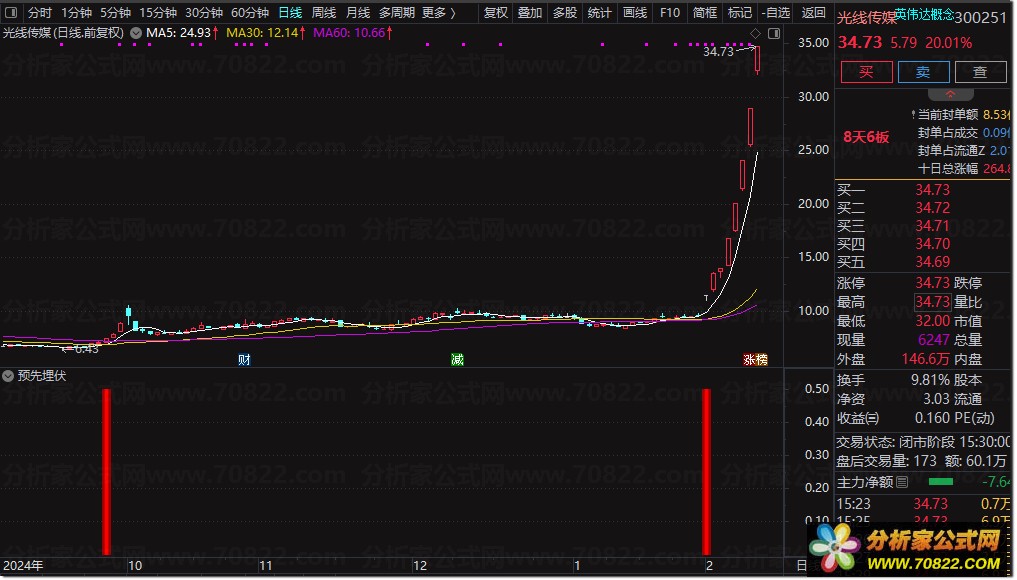Click the 标记 mark button
This screenshot has height=580, width=1017.
(x=739, y=12)
